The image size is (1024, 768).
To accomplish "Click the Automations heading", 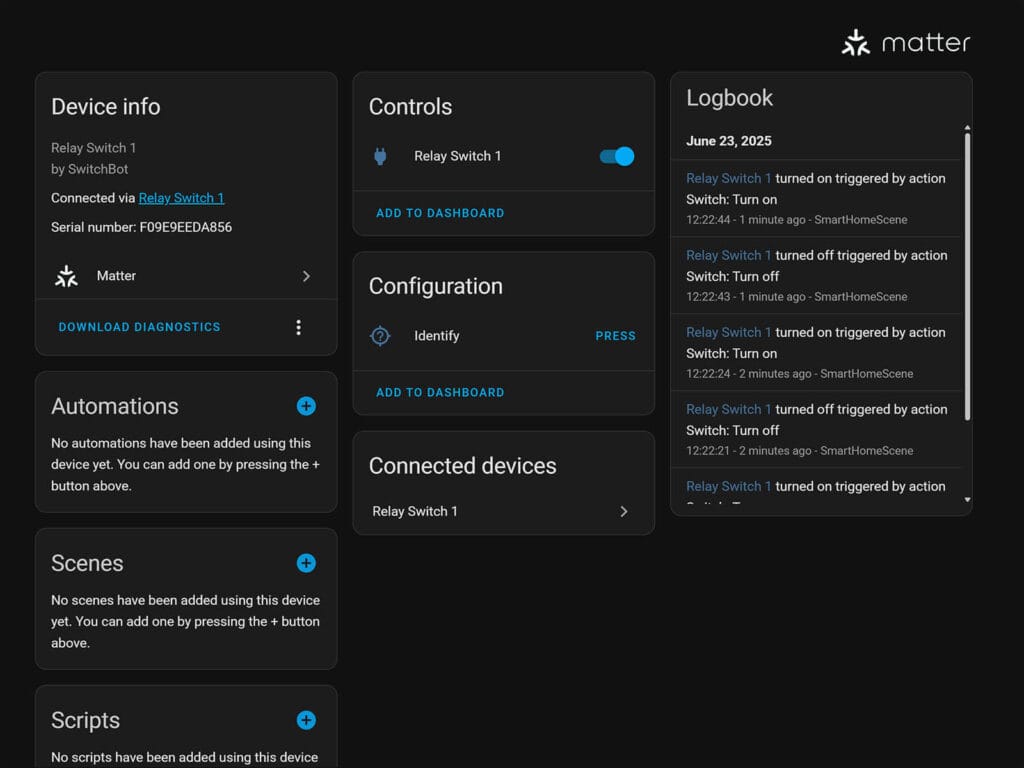I will [x=115, y=406].
